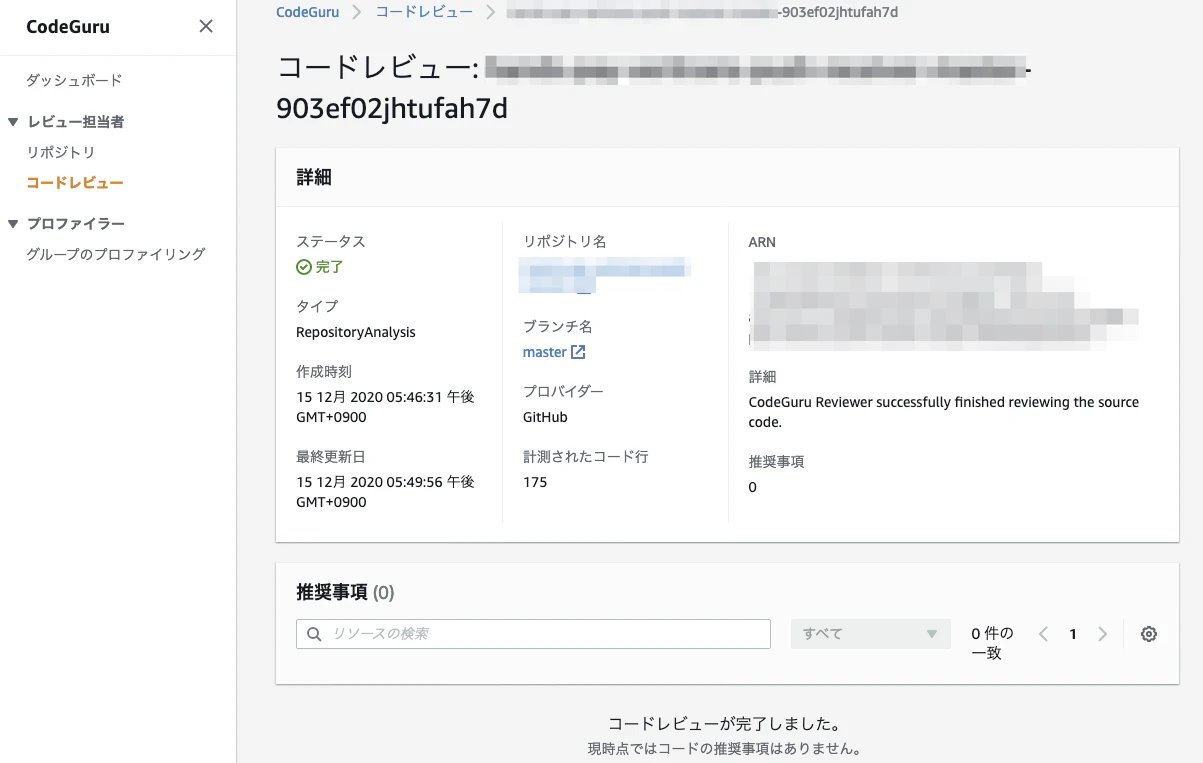Image resolution: width=1203 pixels, height=763 pixels.
Task: Click the RepositoryAnalysis type value
Action: point(356,332)
